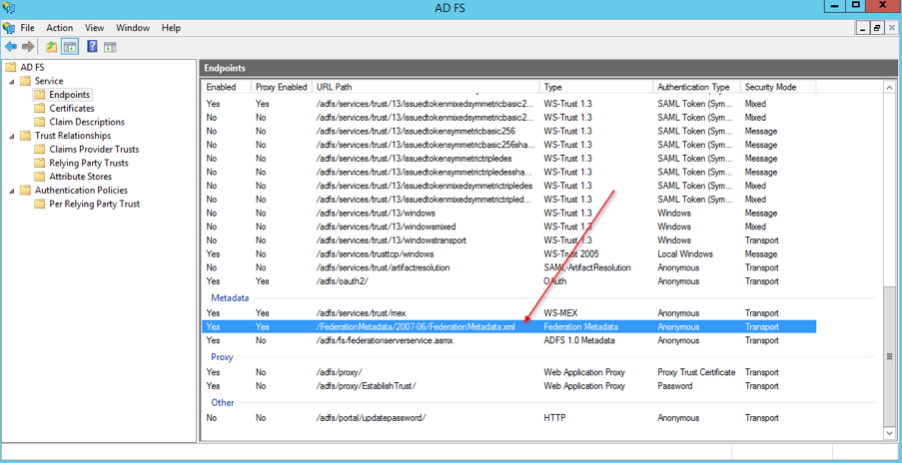Collapse the Trust Relationships node

point(12,136)
